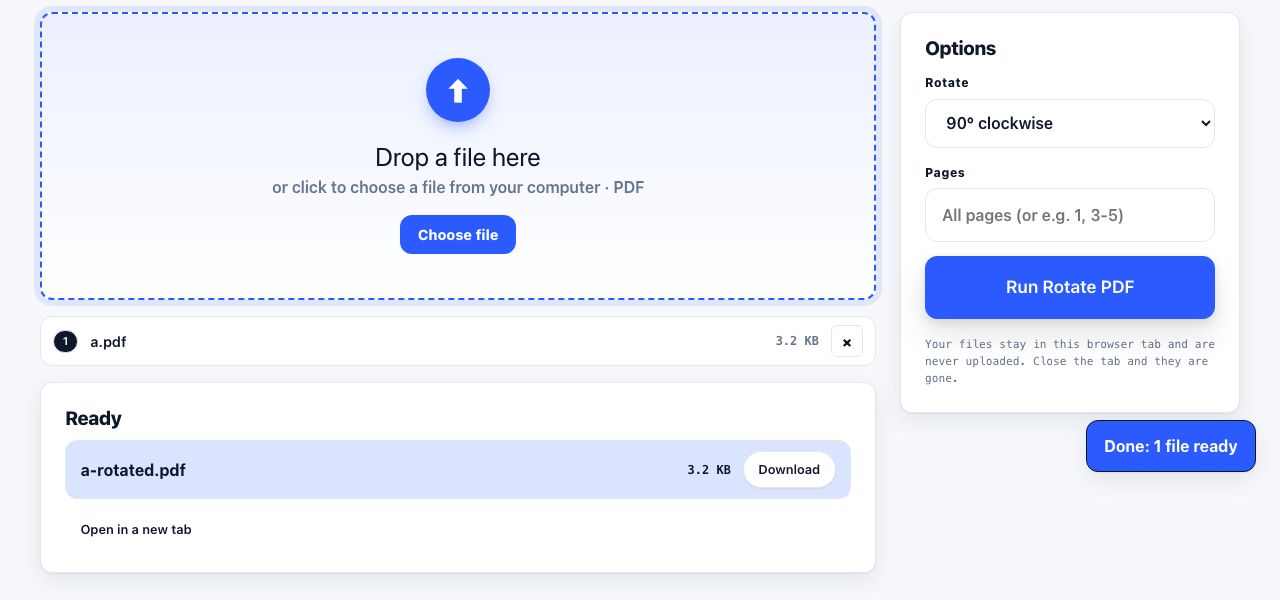The width and height of the screenshot is (1280, 600).
Task: Click the 3.2 KB size next to a.pdf
Action: point(797,341)
